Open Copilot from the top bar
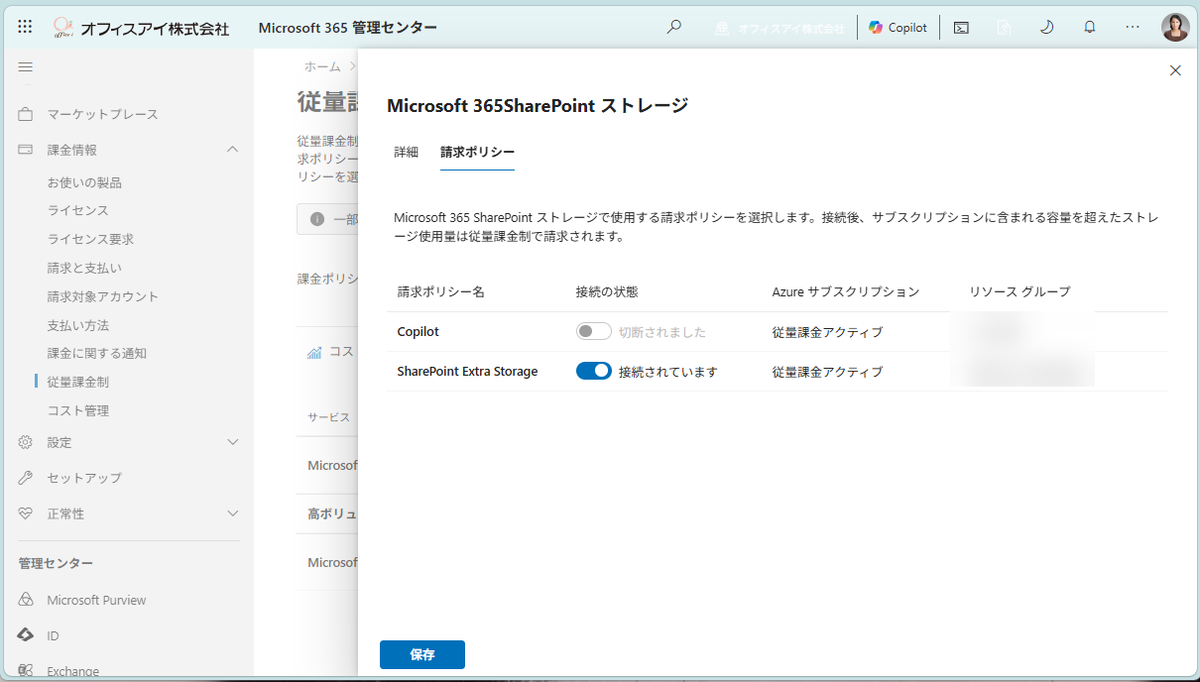 pos(898,27)
